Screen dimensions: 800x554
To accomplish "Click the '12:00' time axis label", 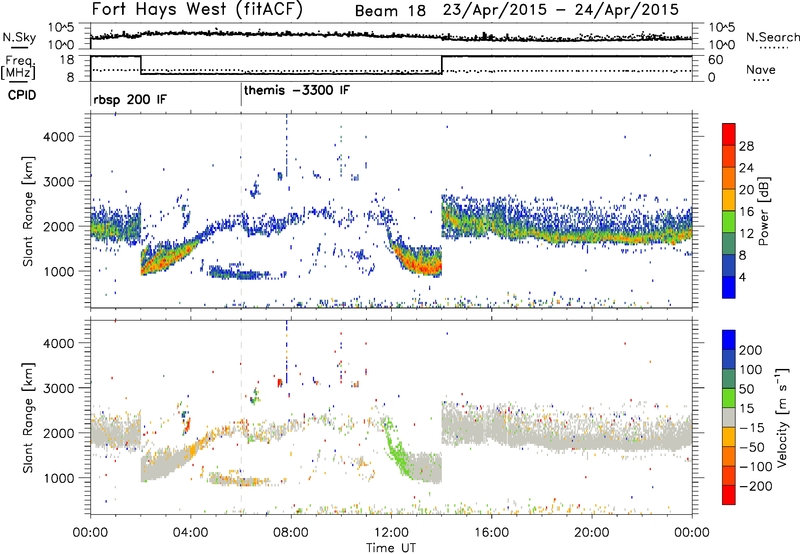I will 391,533.
